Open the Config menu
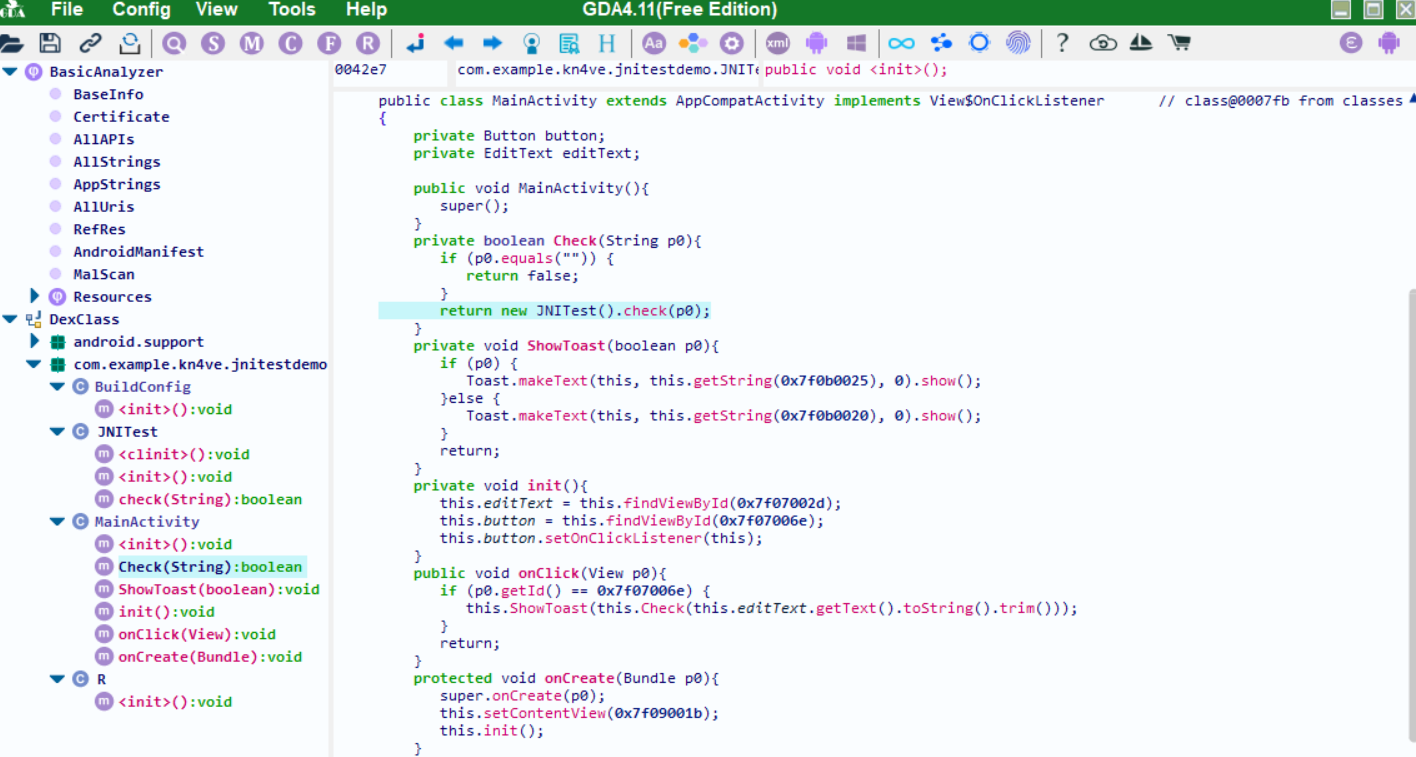Screen dimensions: 1416x757 [x=141, y=10]
